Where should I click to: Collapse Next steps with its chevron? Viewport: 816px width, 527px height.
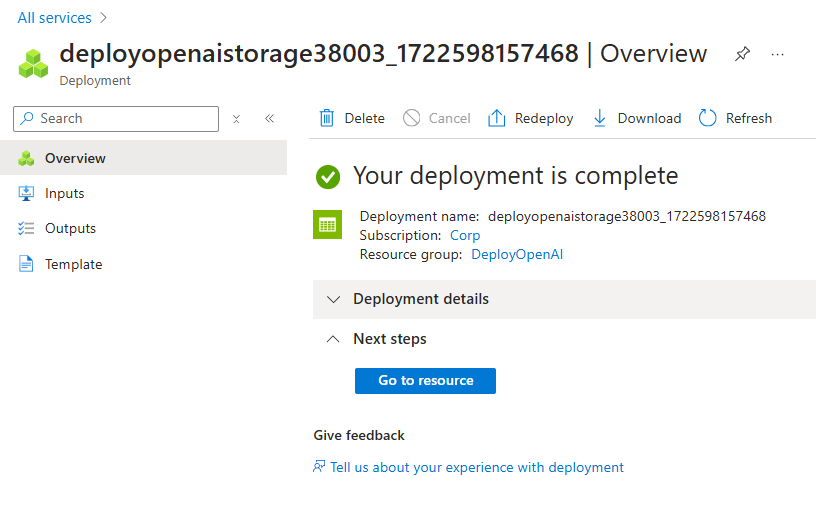tap(333, 339)
